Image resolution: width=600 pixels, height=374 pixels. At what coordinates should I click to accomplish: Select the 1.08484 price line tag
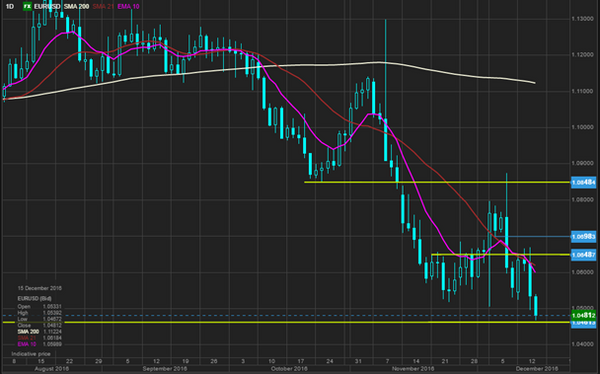click(x=583, y=182)
